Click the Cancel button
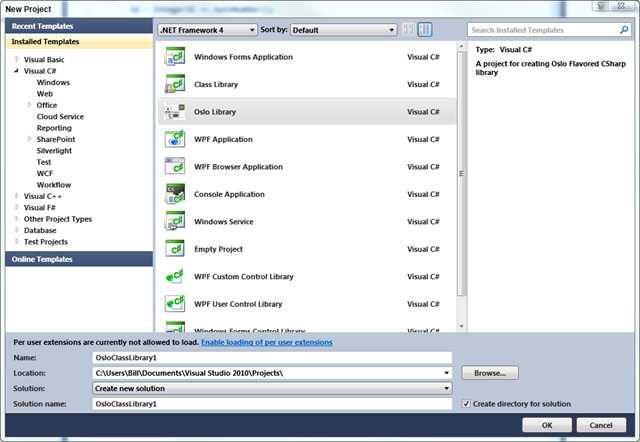Screen dimensions: 640x442 [601, 425]
